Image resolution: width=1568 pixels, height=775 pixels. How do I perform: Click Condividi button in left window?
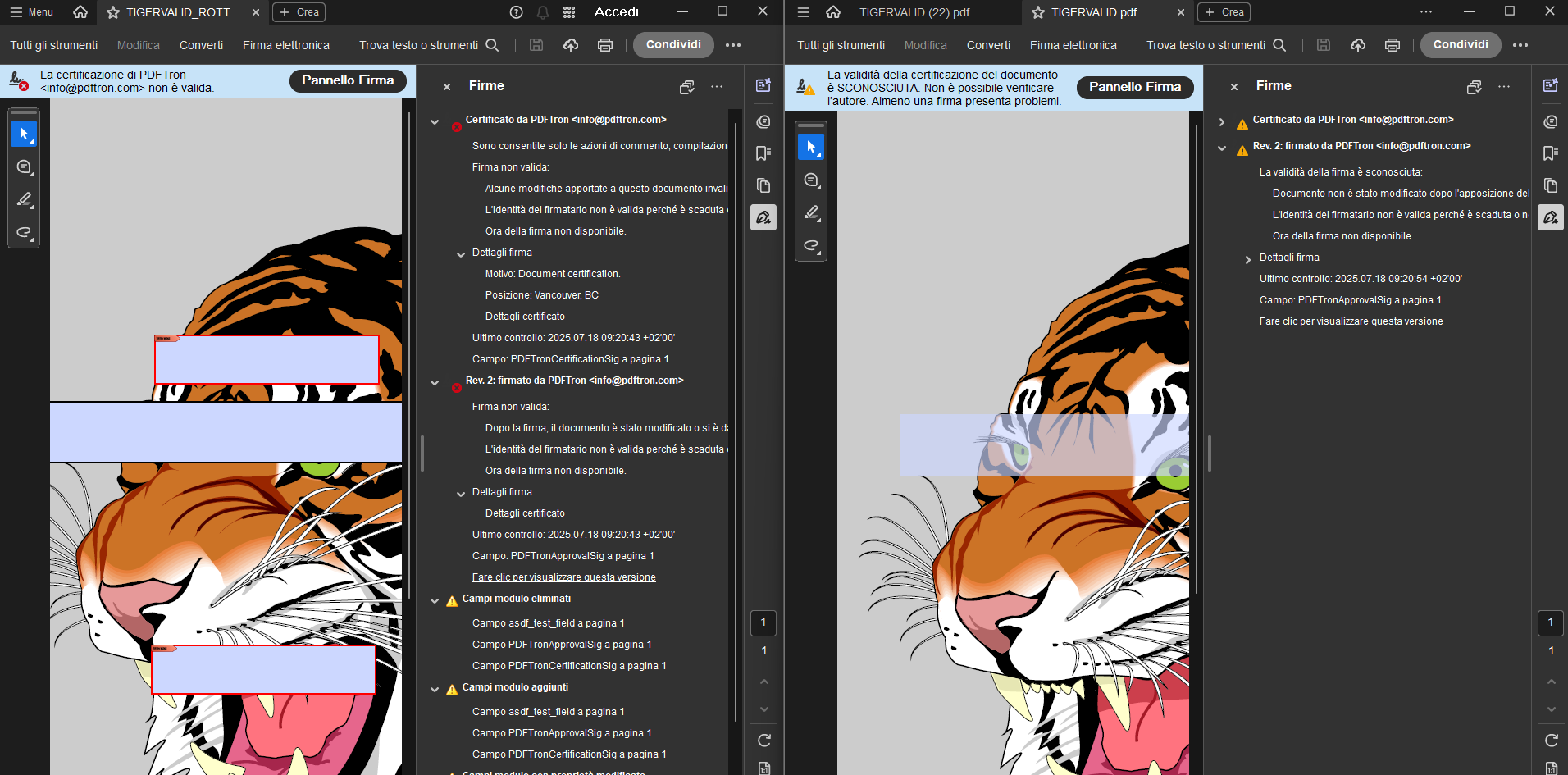click(x=673, y=45)
